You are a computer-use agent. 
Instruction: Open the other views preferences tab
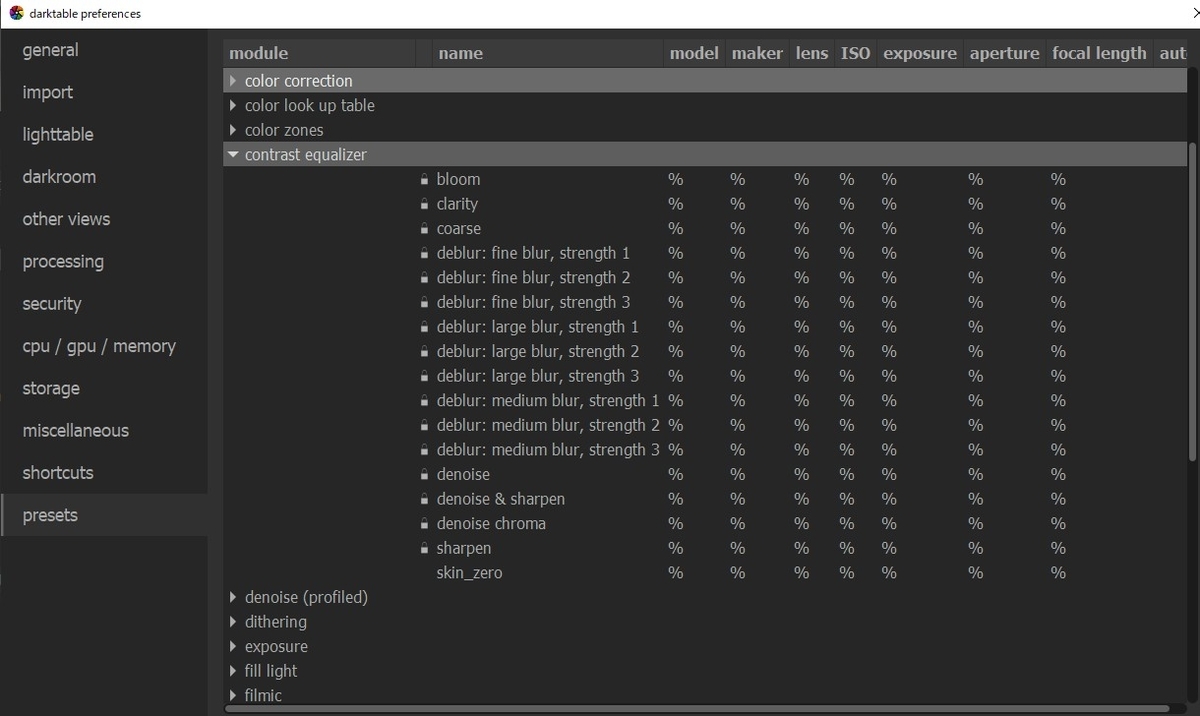(104, 219)
